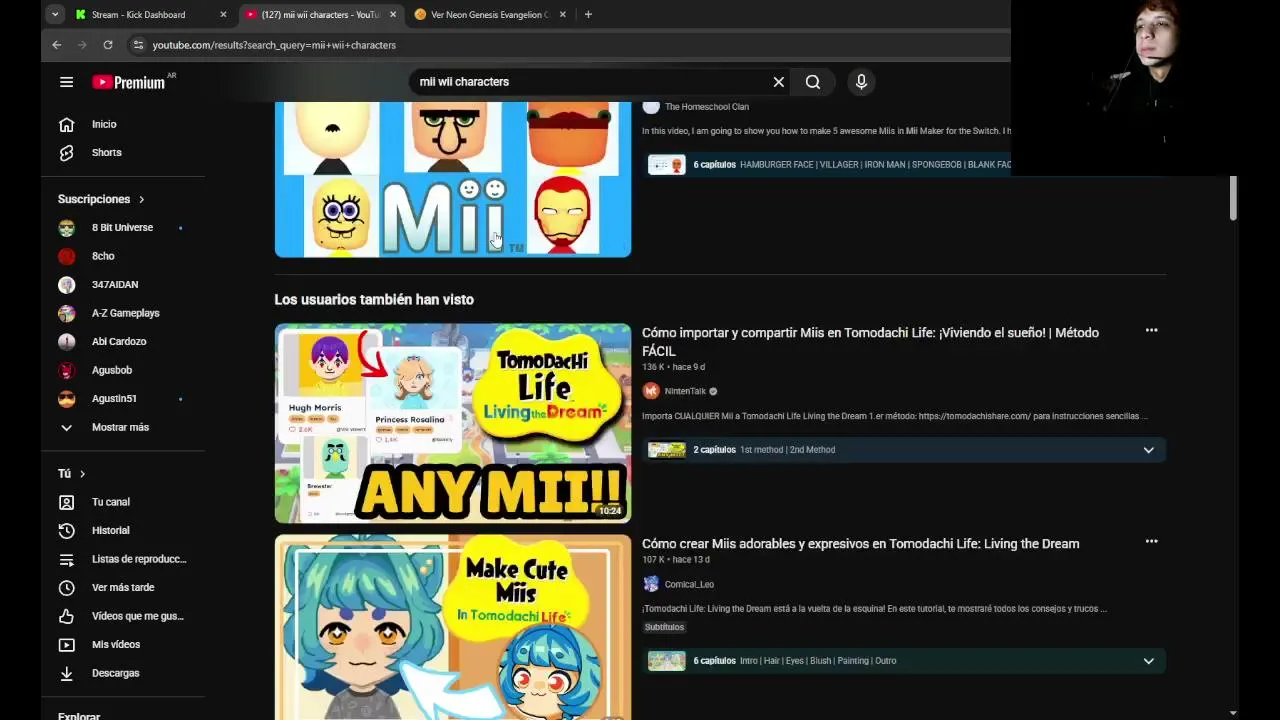Open the browser tab search dropdown arrow
Screen dimensions: 1280x720
(x=55, y=15)
